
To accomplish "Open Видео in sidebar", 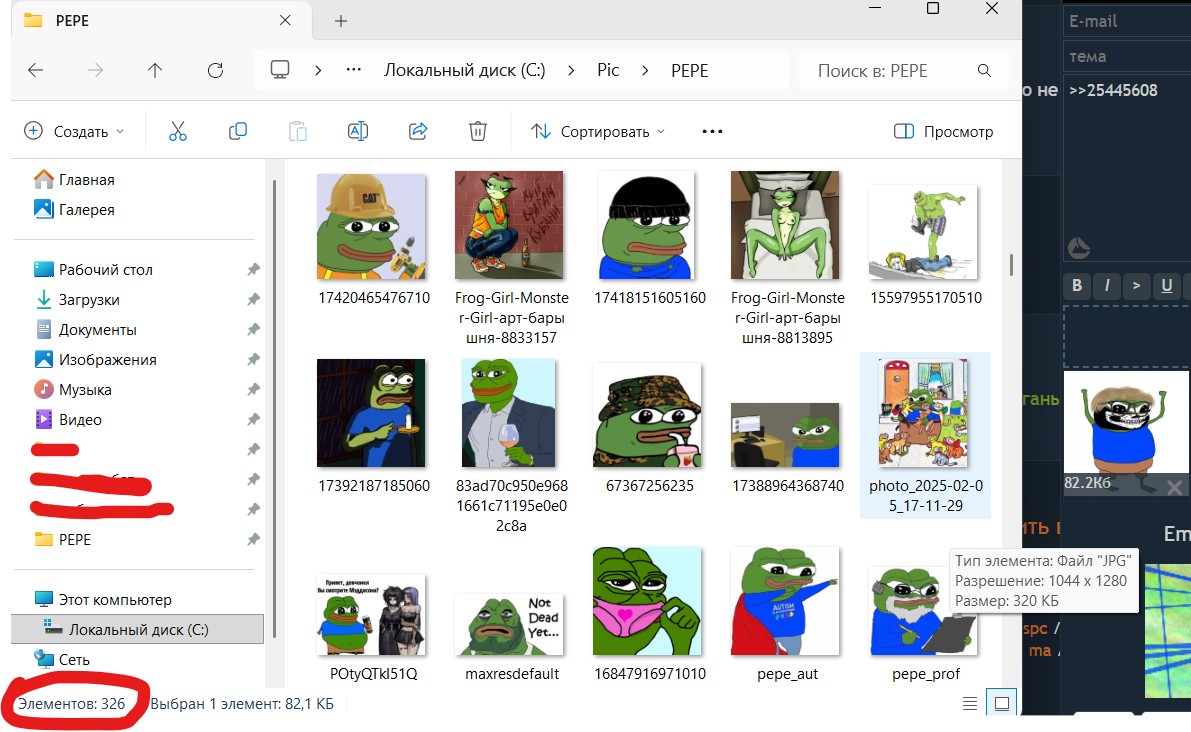I will click(x=80, y=419).
